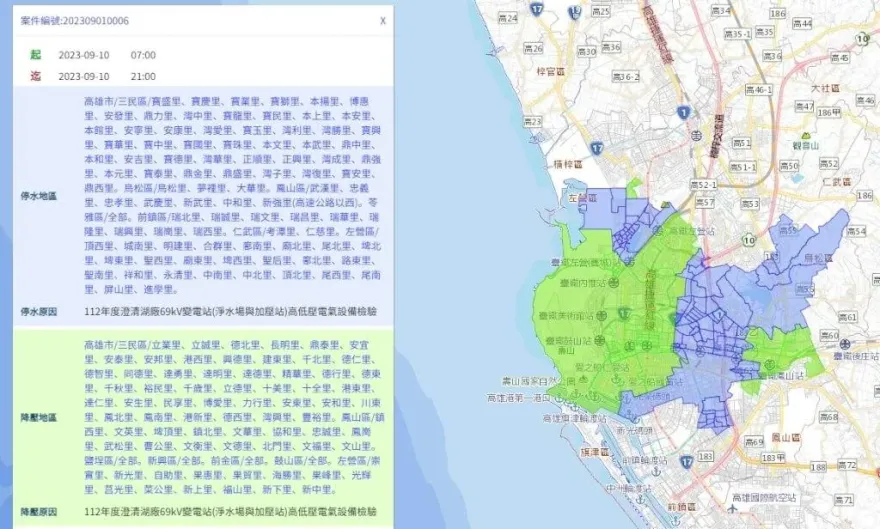Select case number 202309010006 header text
Image resolution: width=880 pixels, height=529 pixels.
pyautogui.click(x=75, y=21)
